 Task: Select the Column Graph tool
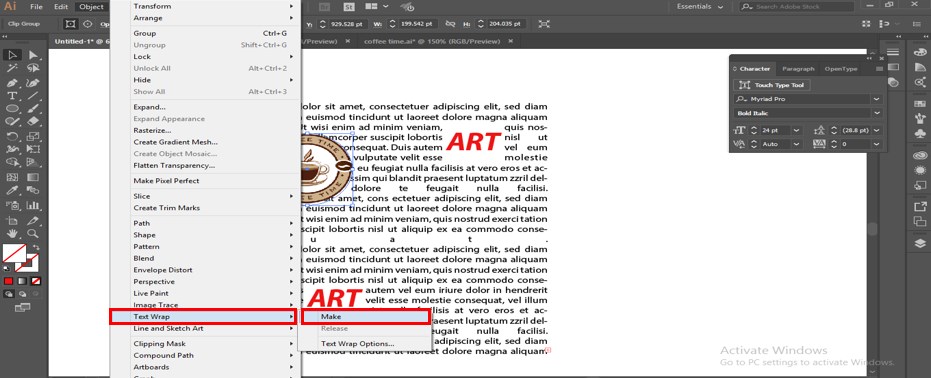[x=33, y=206]
